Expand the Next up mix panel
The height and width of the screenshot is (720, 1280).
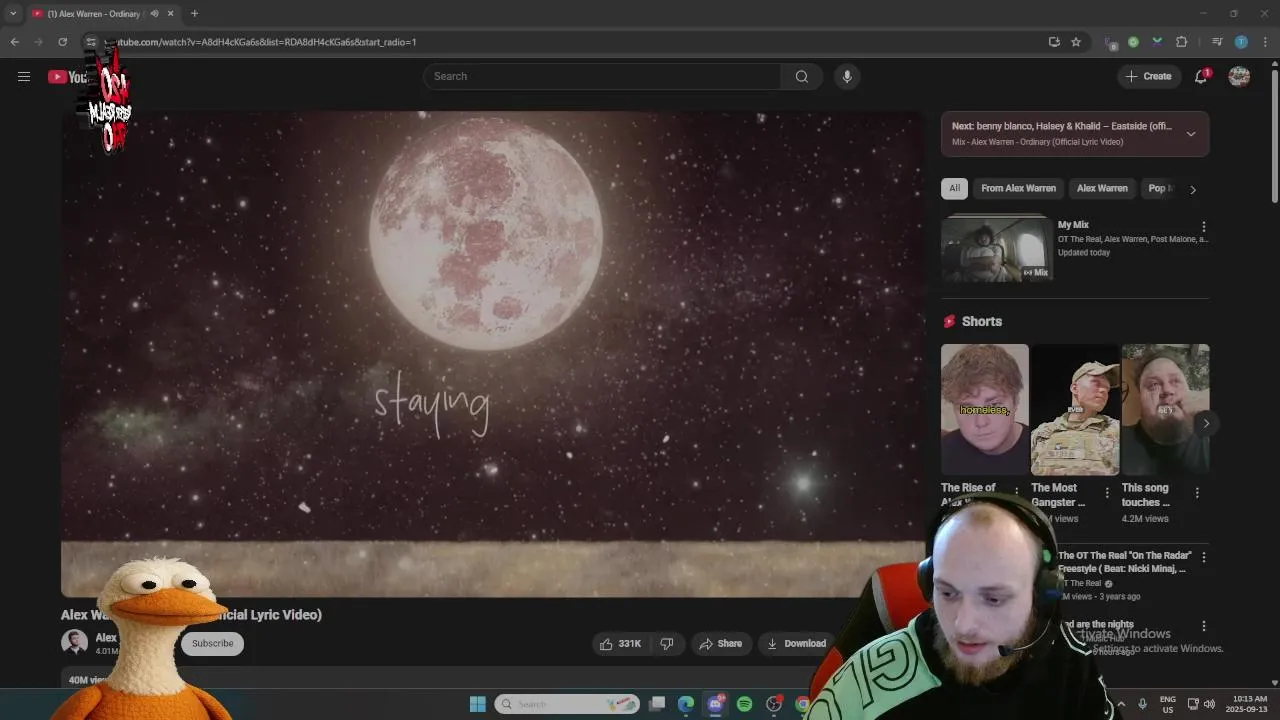tap(1190, 134)
